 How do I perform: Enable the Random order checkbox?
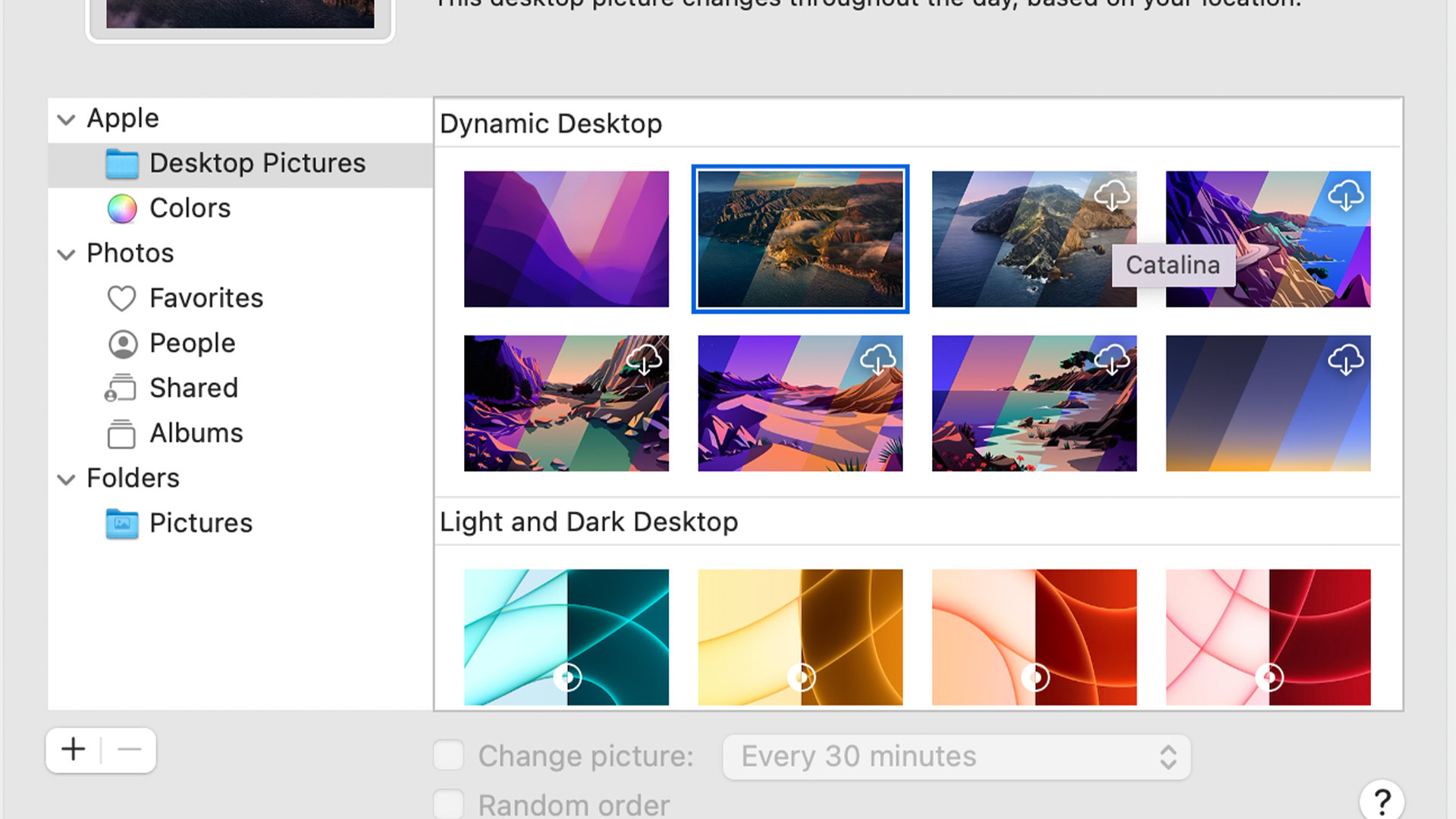448,804
